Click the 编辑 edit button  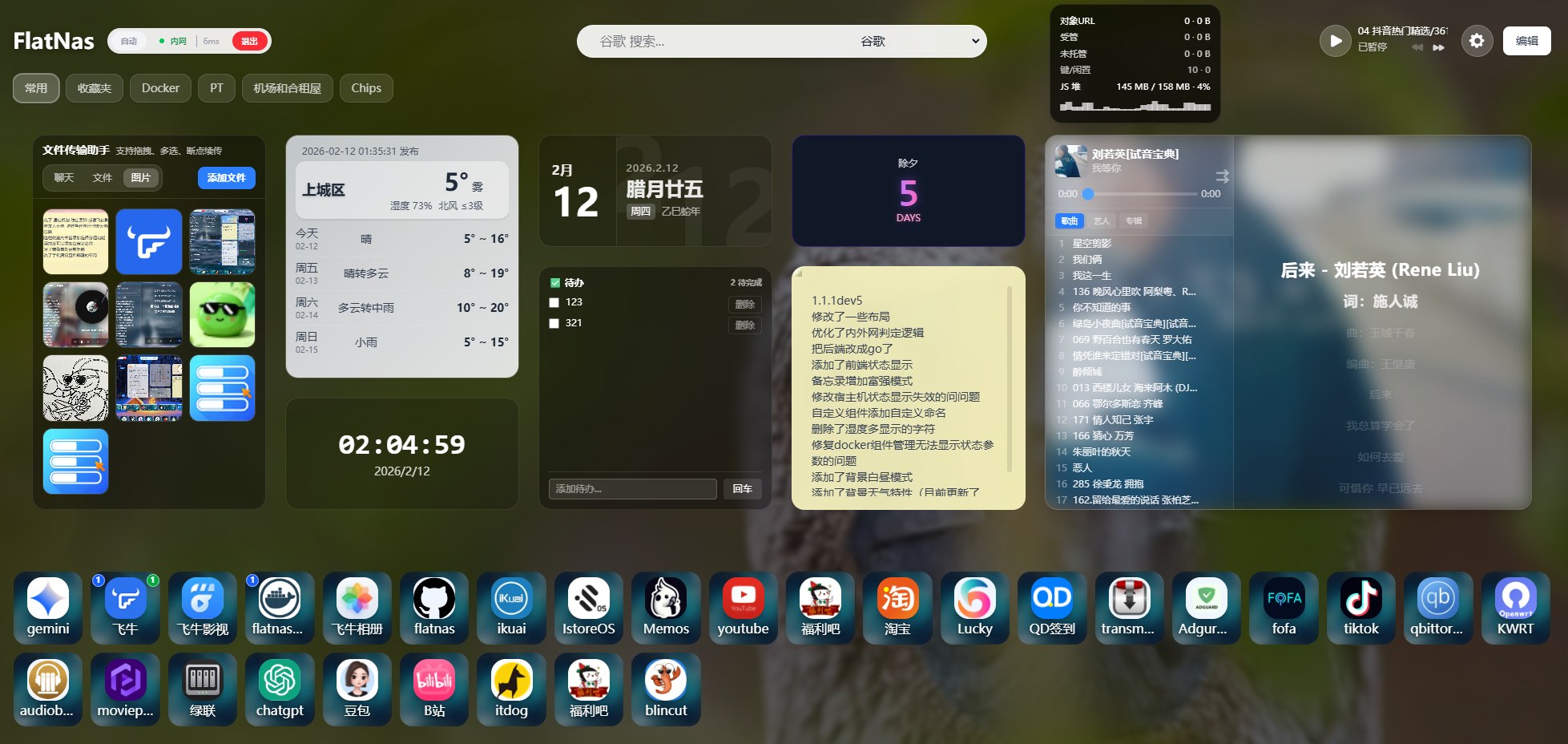(1526, 41)
